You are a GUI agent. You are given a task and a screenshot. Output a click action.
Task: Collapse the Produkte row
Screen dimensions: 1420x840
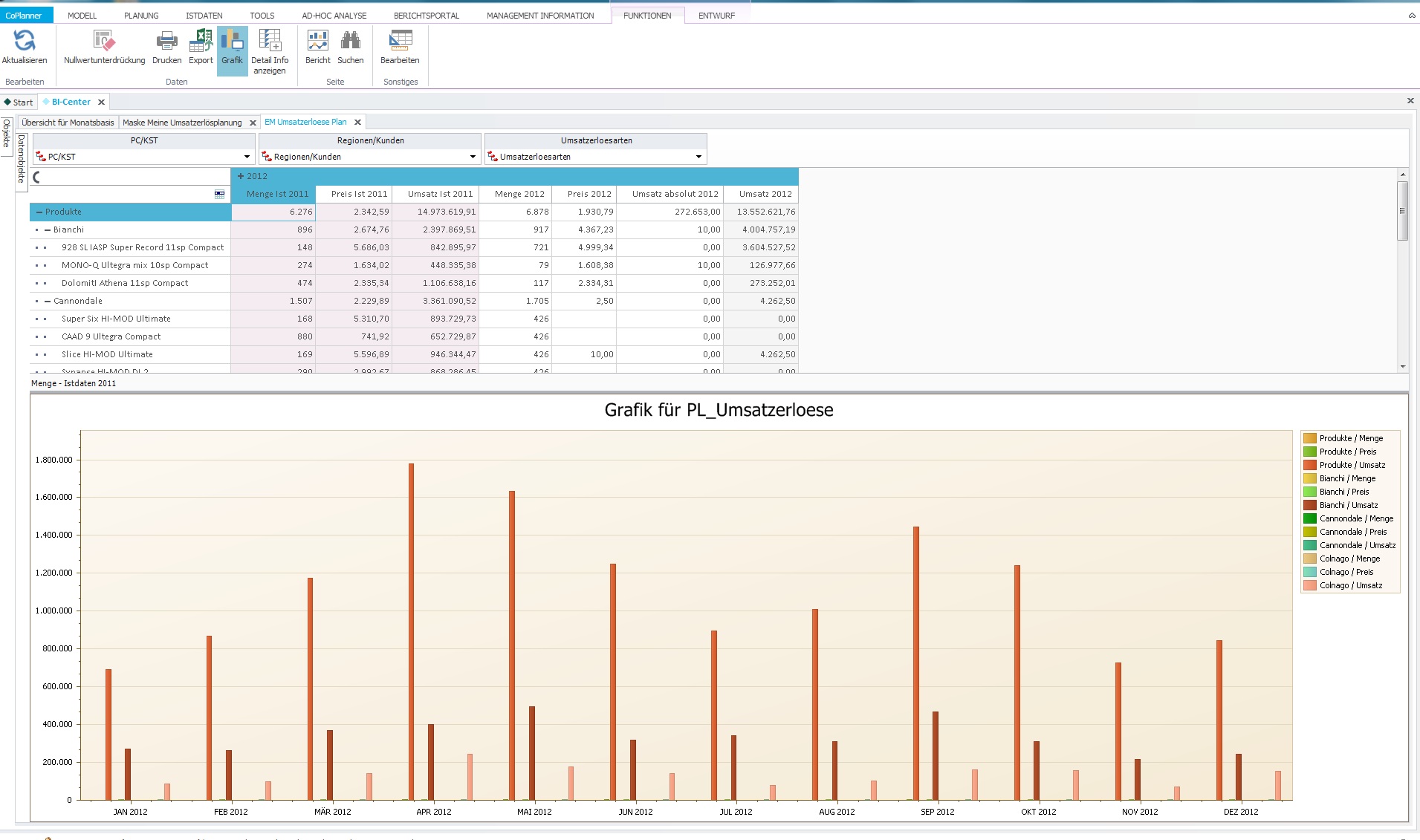click(x=39, y=212)
